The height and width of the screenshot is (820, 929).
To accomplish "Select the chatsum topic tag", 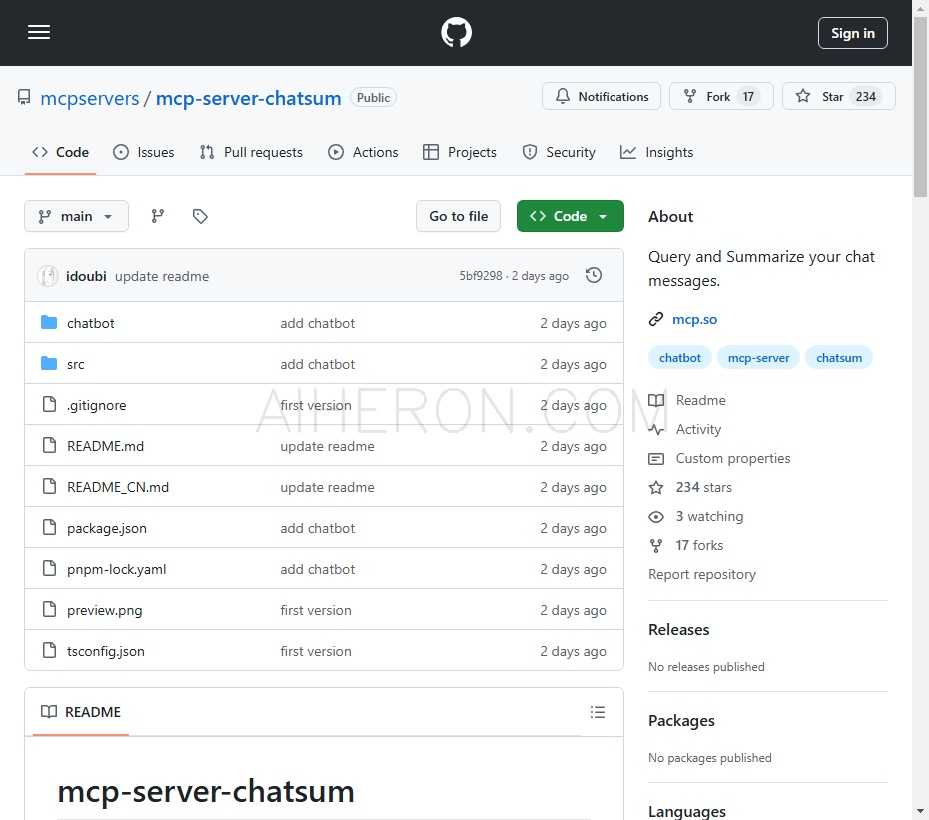I will click(x=839, y=358).
